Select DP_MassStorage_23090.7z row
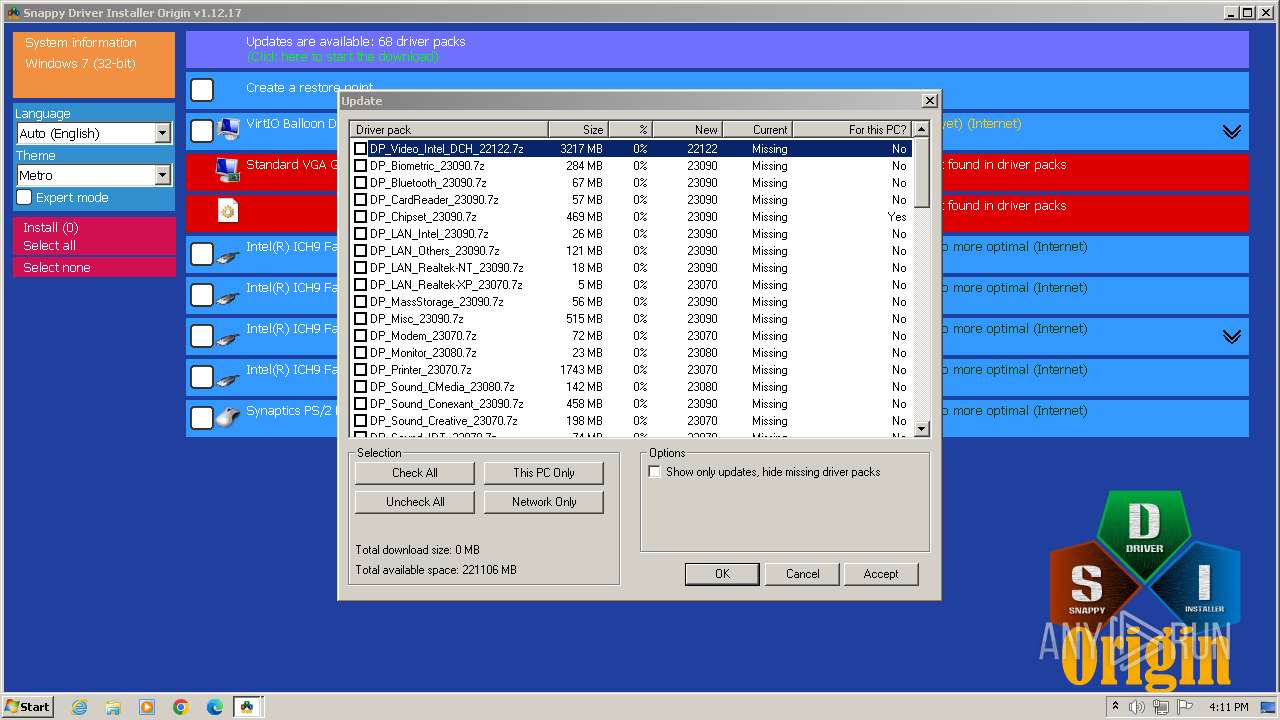Screen dimensions: 1280x720 point(631,302)
